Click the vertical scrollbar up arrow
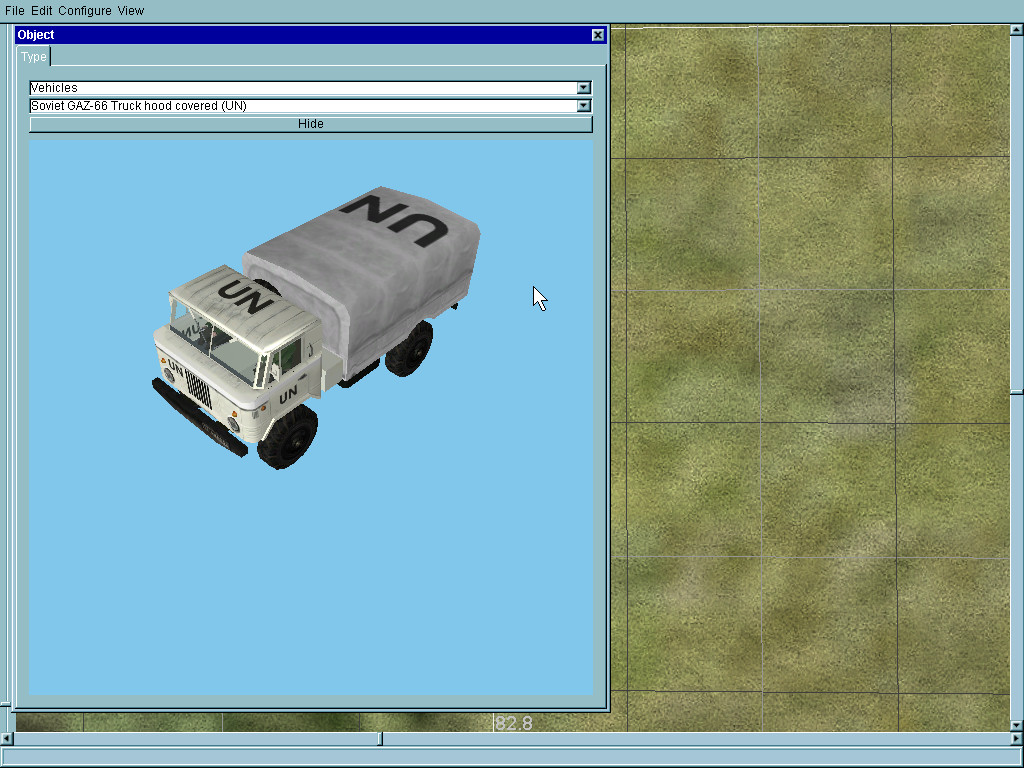 pyautogui.click(x=1017, y=29)
